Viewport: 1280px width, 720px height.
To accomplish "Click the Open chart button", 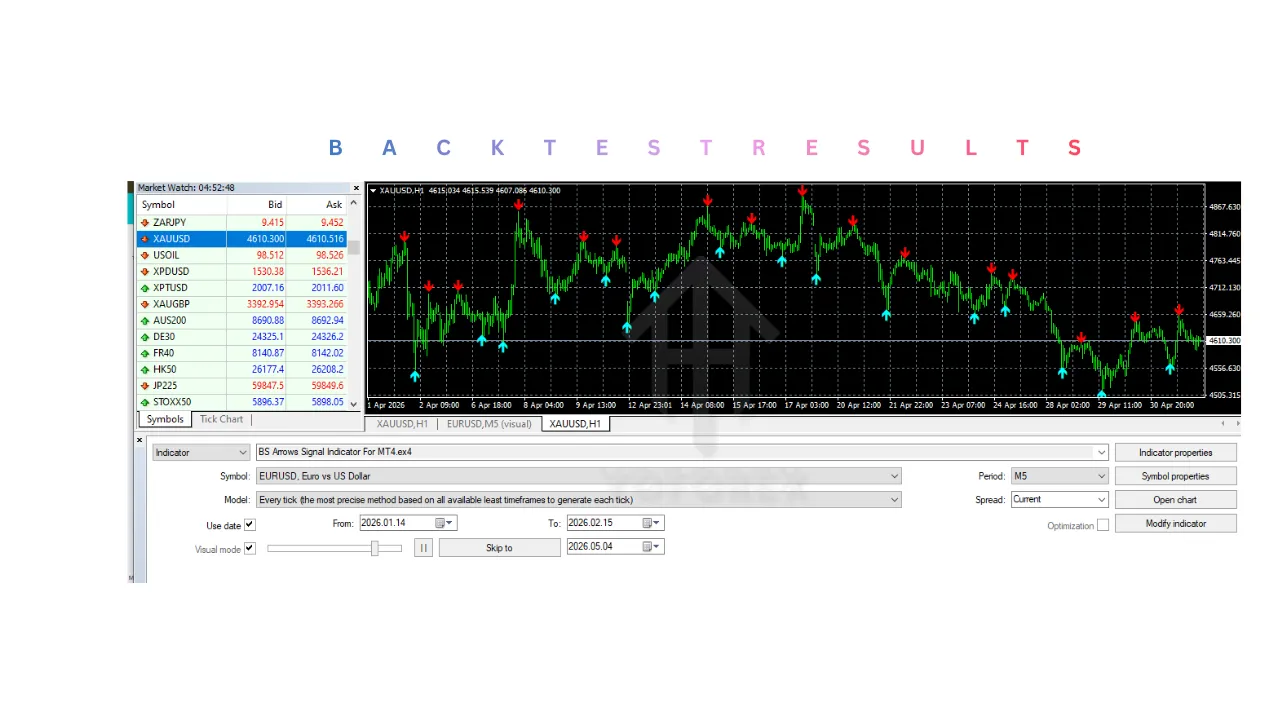I will [x=1175, y=500].
